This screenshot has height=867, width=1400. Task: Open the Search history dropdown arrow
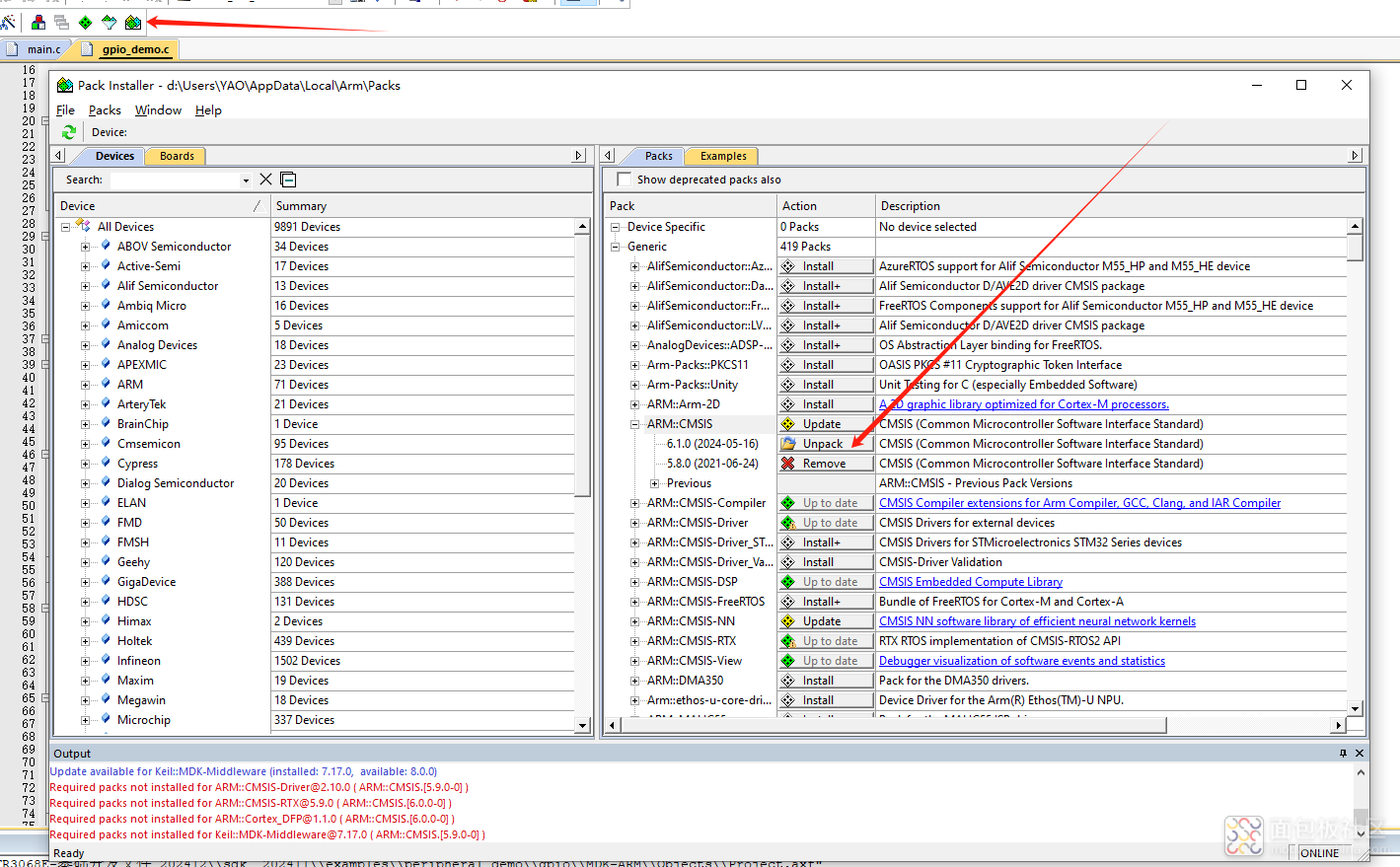pos(246,181)
